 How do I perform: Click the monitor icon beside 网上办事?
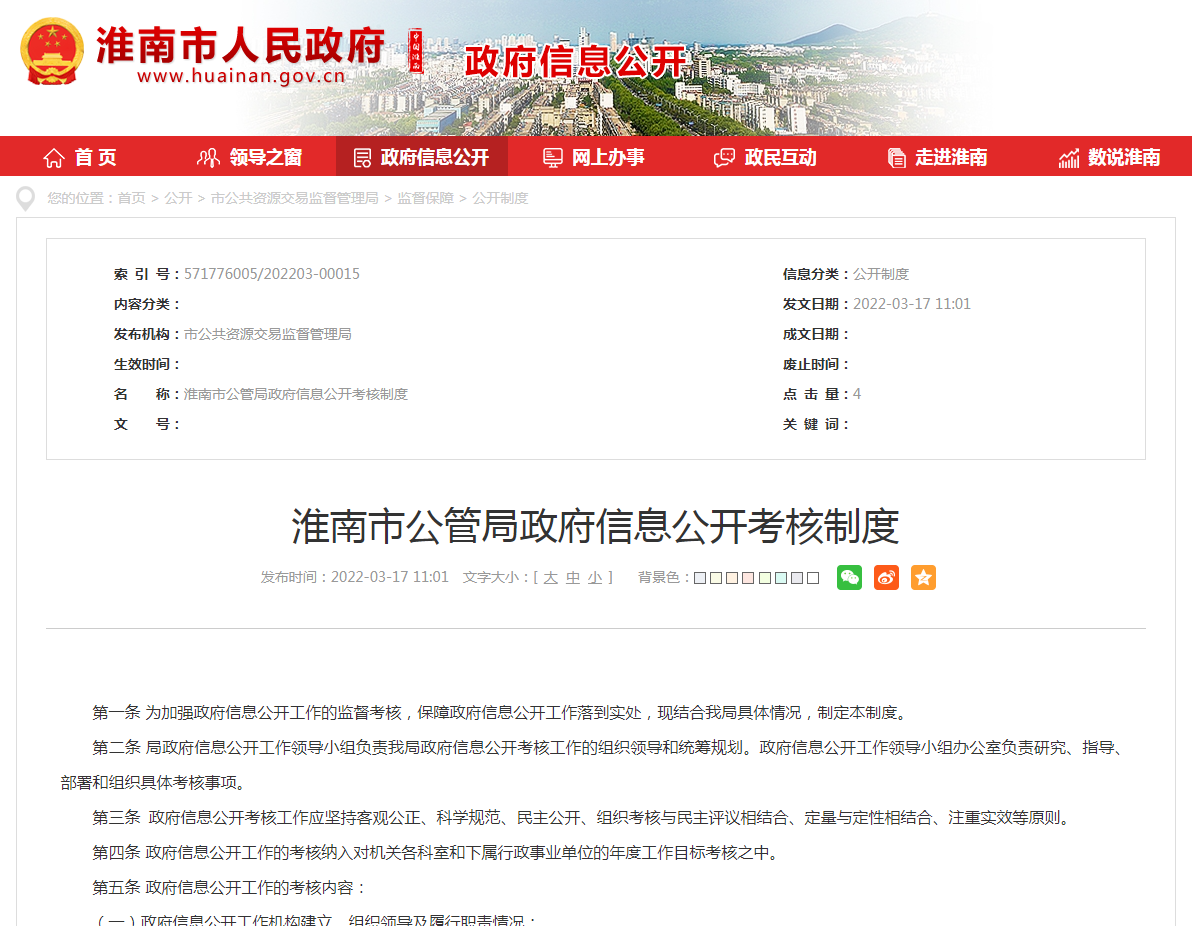[552, 156]
